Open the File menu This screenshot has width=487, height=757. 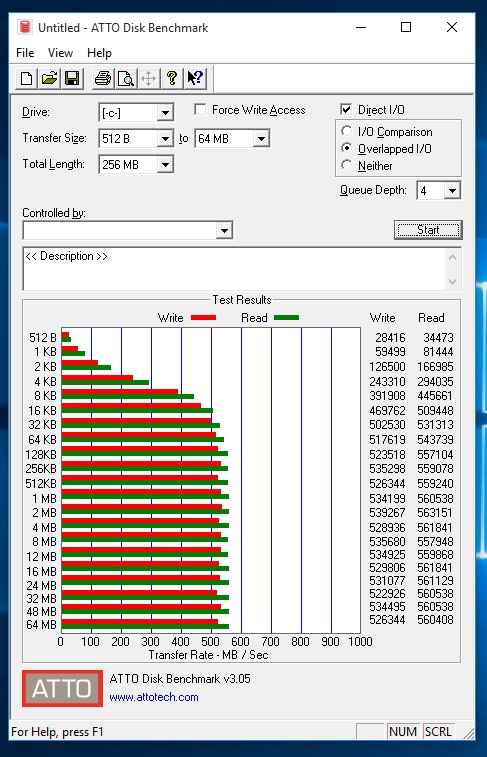point(25,53)
